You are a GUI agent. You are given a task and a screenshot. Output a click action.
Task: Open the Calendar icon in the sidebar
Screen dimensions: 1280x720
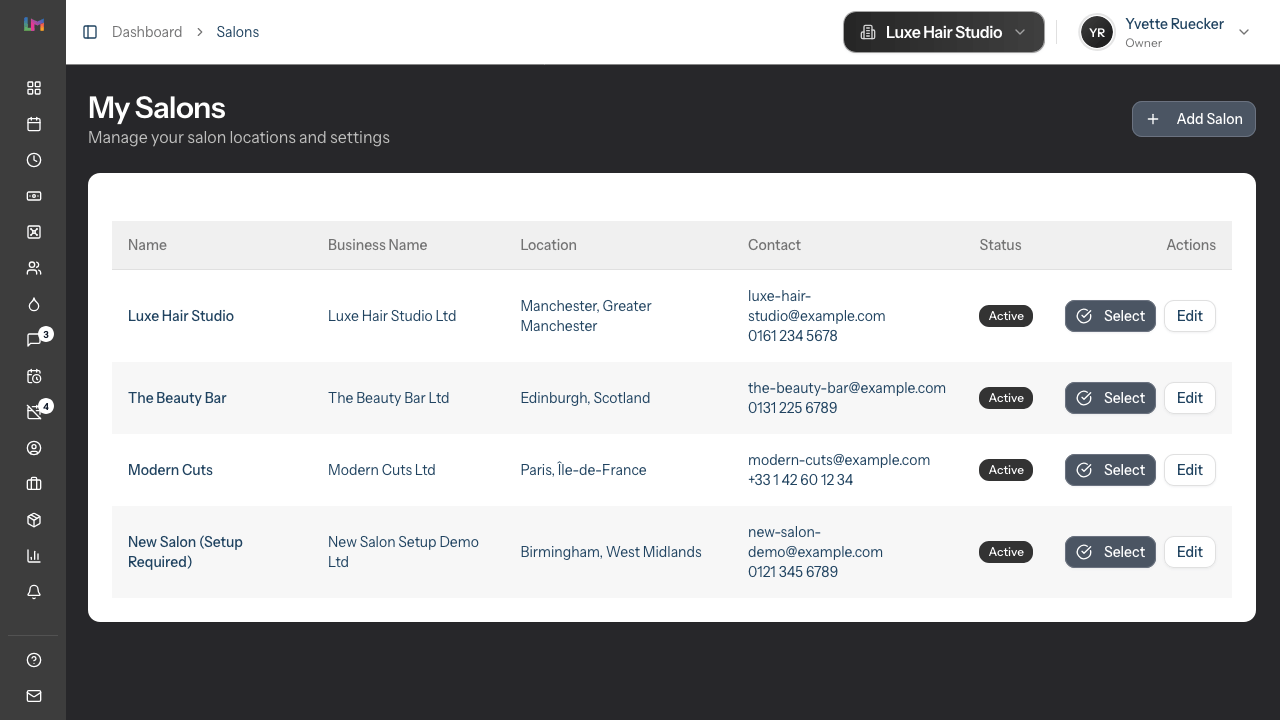coord(33,124)
